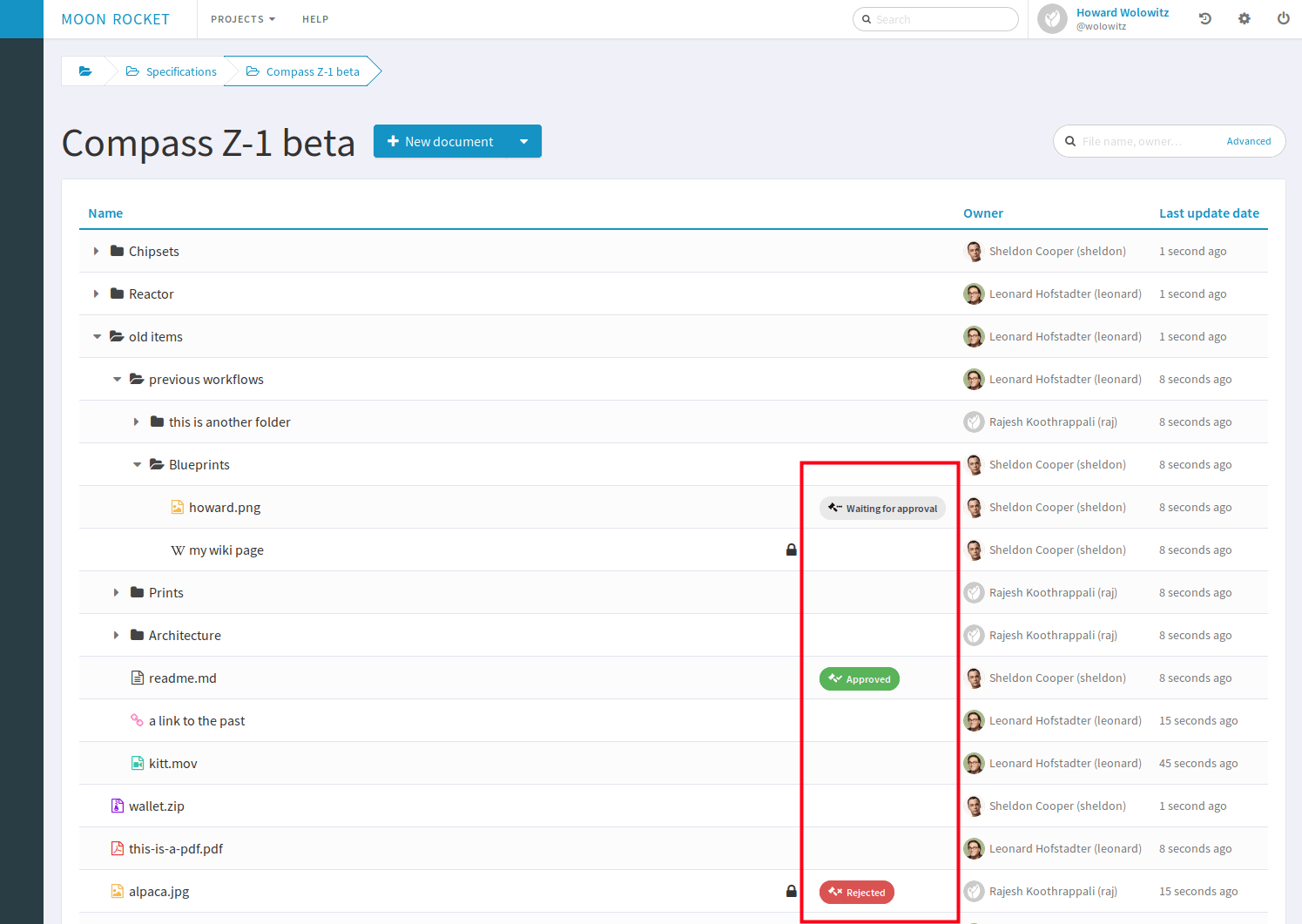
Task: Open the Help menu
Action: (x=315, y=19)
